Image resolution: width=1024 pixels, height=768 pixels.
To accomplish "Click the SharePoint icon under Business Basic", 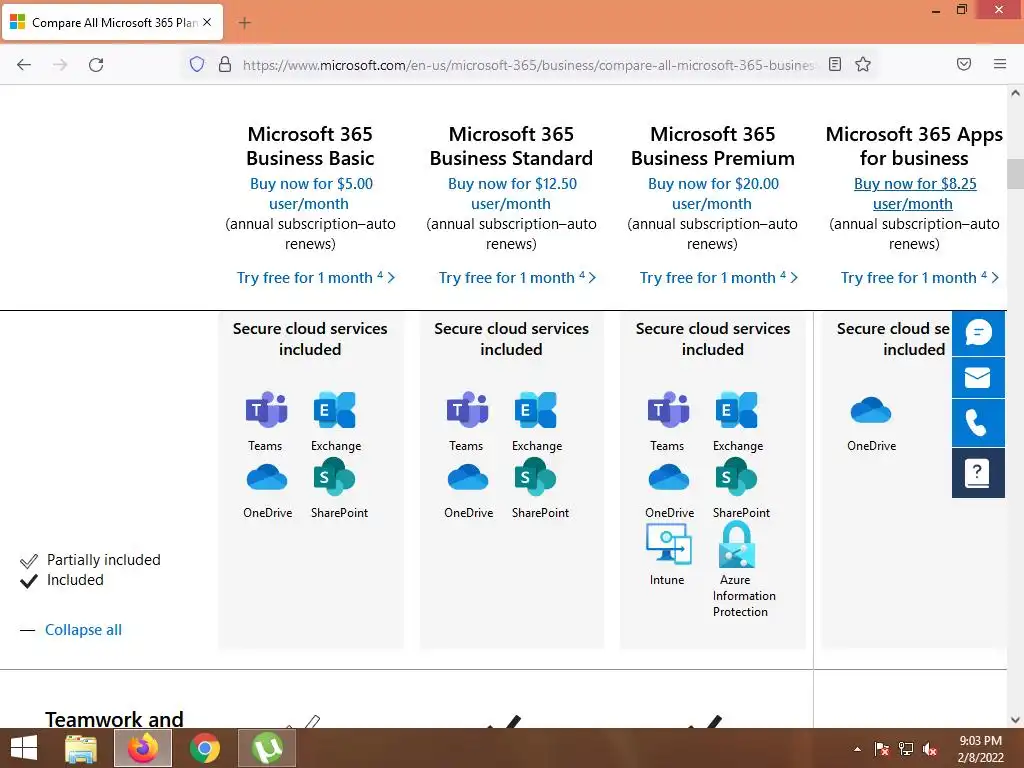I will [x=334, y=477].
